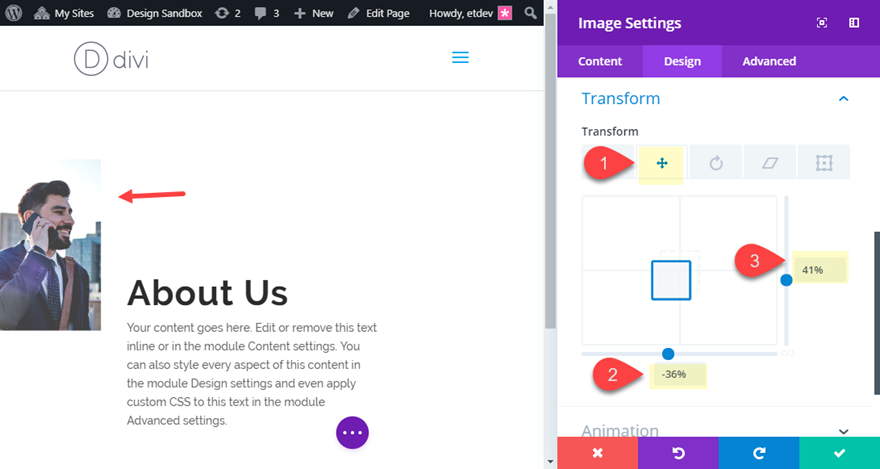Click the WordPress logo in admin bar
The width and height of the screenshot is (880, 469).
click(13, 13)
